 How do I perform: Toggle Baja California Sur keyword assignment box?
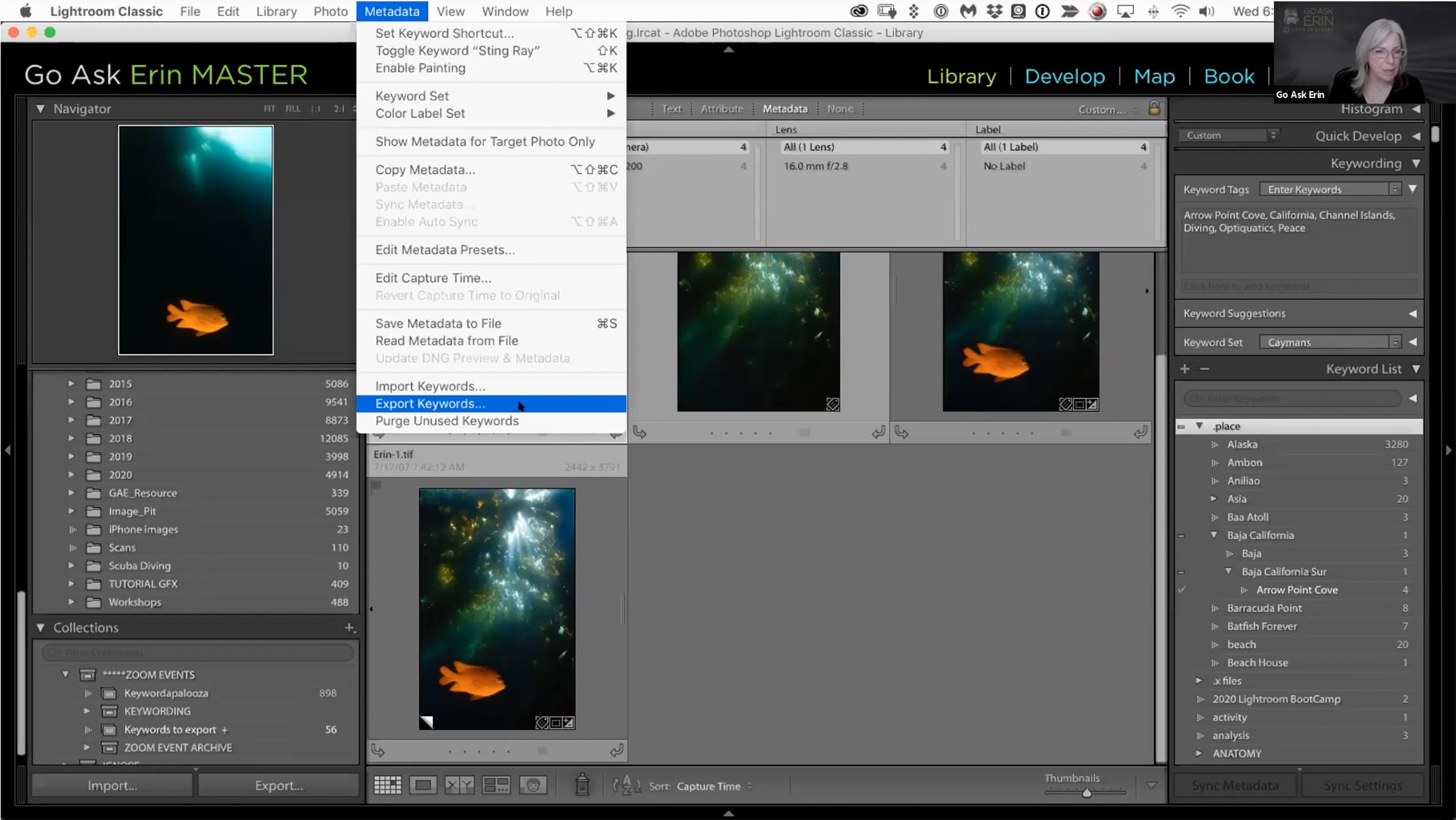(x=1182, y=572)
